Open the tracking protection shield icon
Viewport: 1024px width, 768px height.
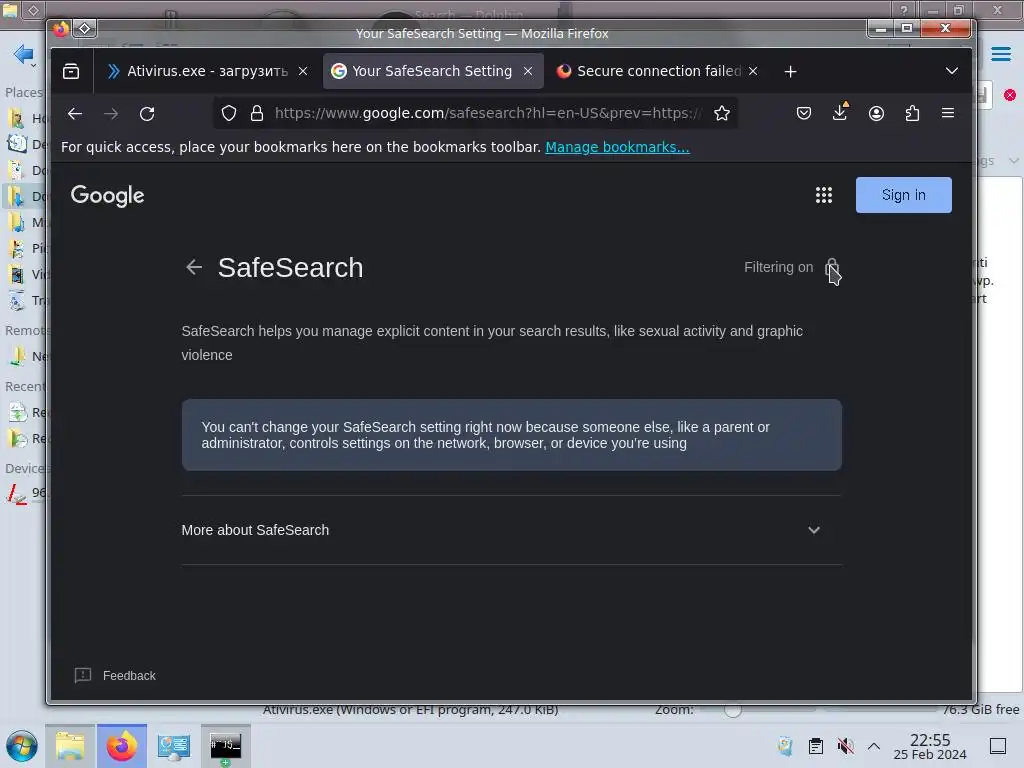pyautogui.click(x=229, y=114)
